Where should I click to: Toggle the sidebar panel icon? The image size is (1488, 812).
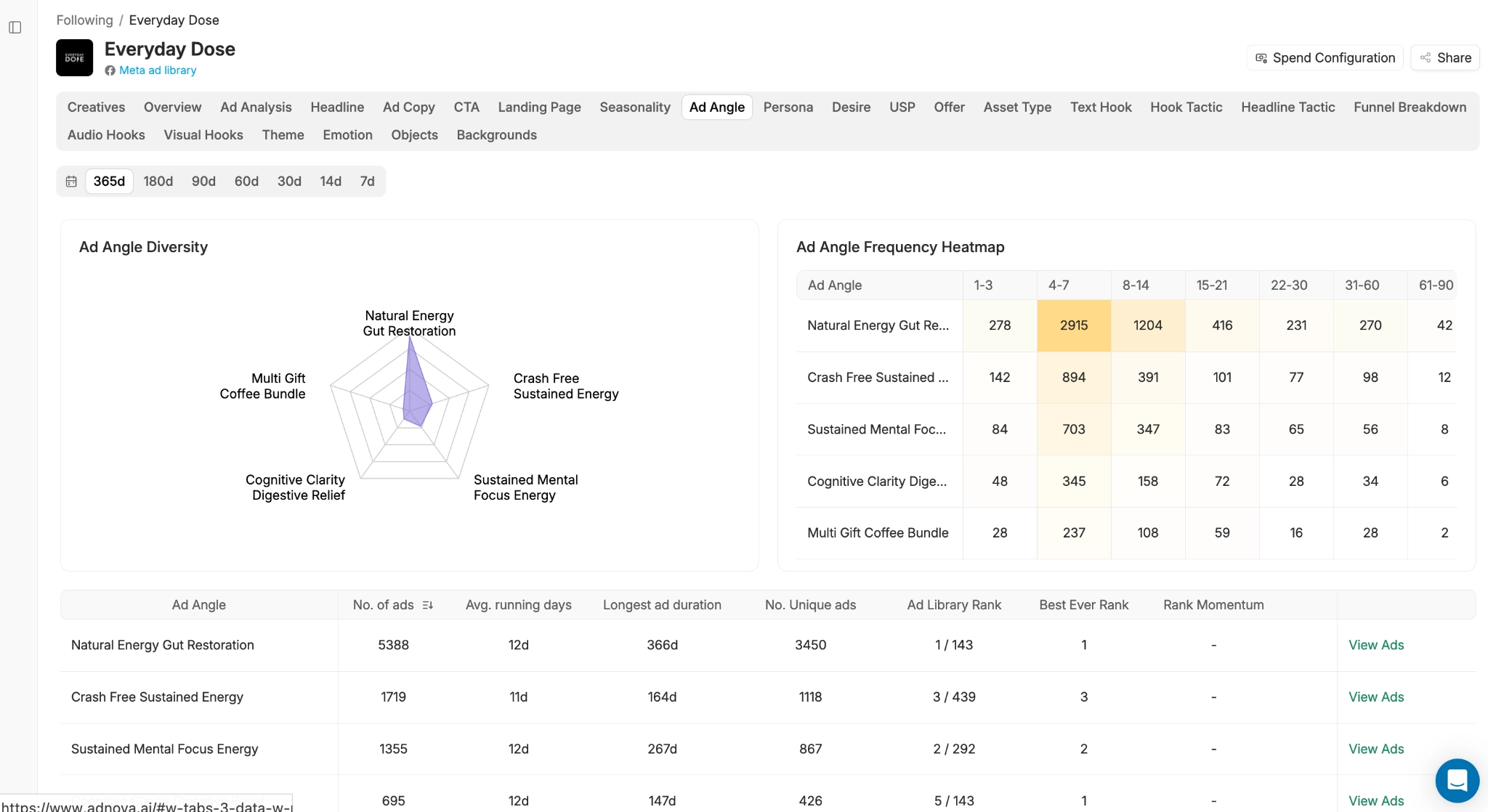coord(15,28)
